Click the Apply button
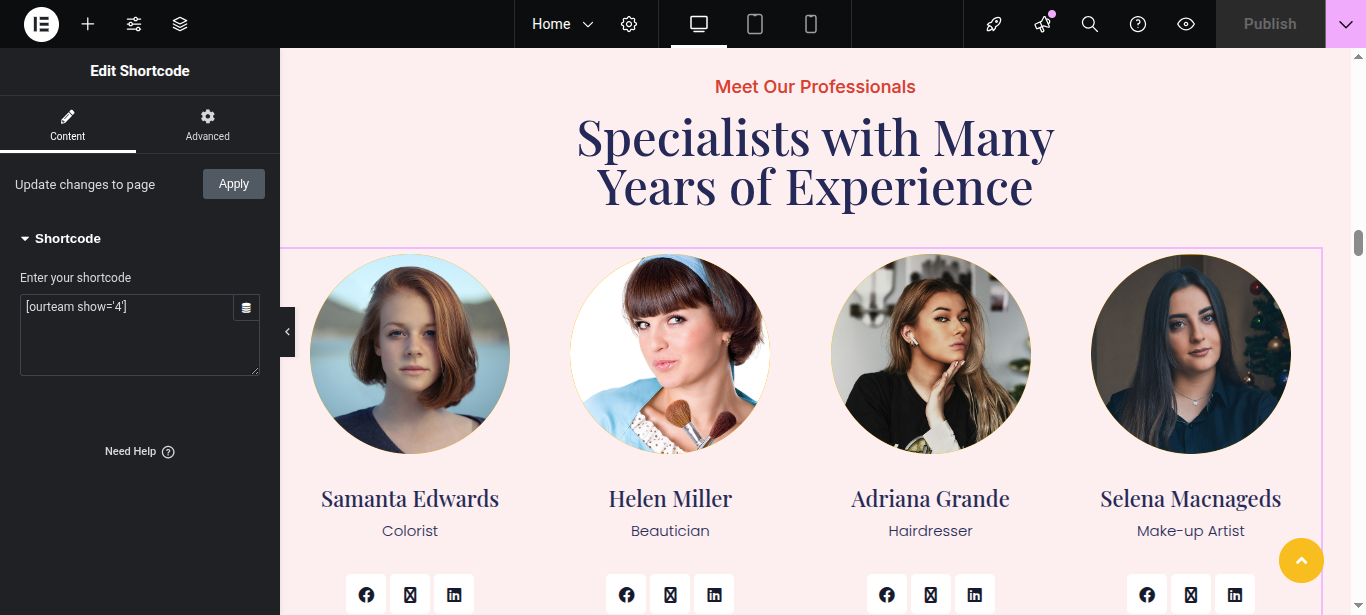This screenshot has height=615, width=1366. pyautogui.click(x=234, y=184)
